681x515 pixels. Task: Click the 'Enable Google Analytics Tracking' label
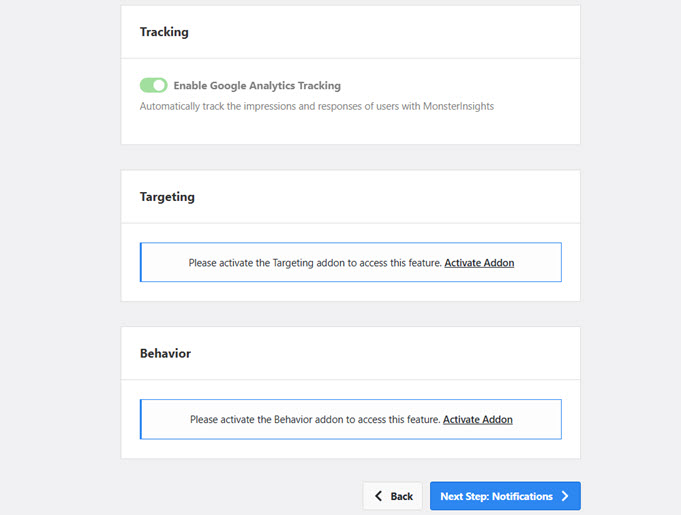click(256, 86)
